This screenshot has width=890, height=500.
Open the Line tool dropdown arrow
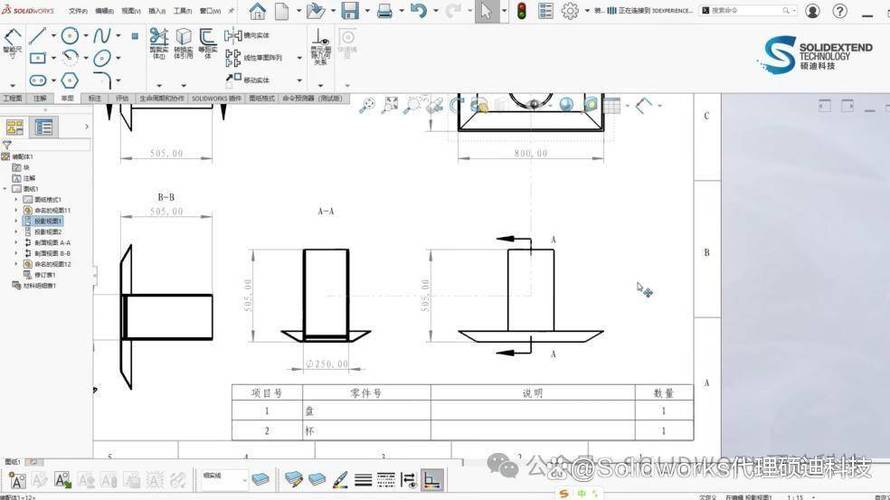pos(53,36)
